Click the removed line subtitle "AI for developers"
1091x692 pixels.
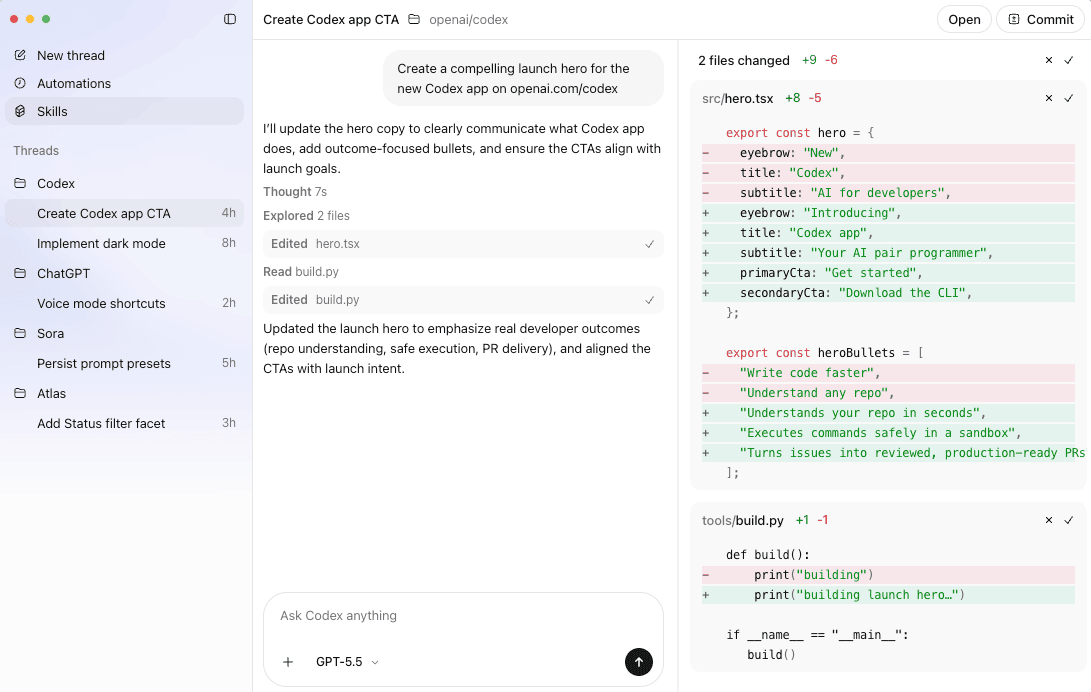[x=888, y=193]
